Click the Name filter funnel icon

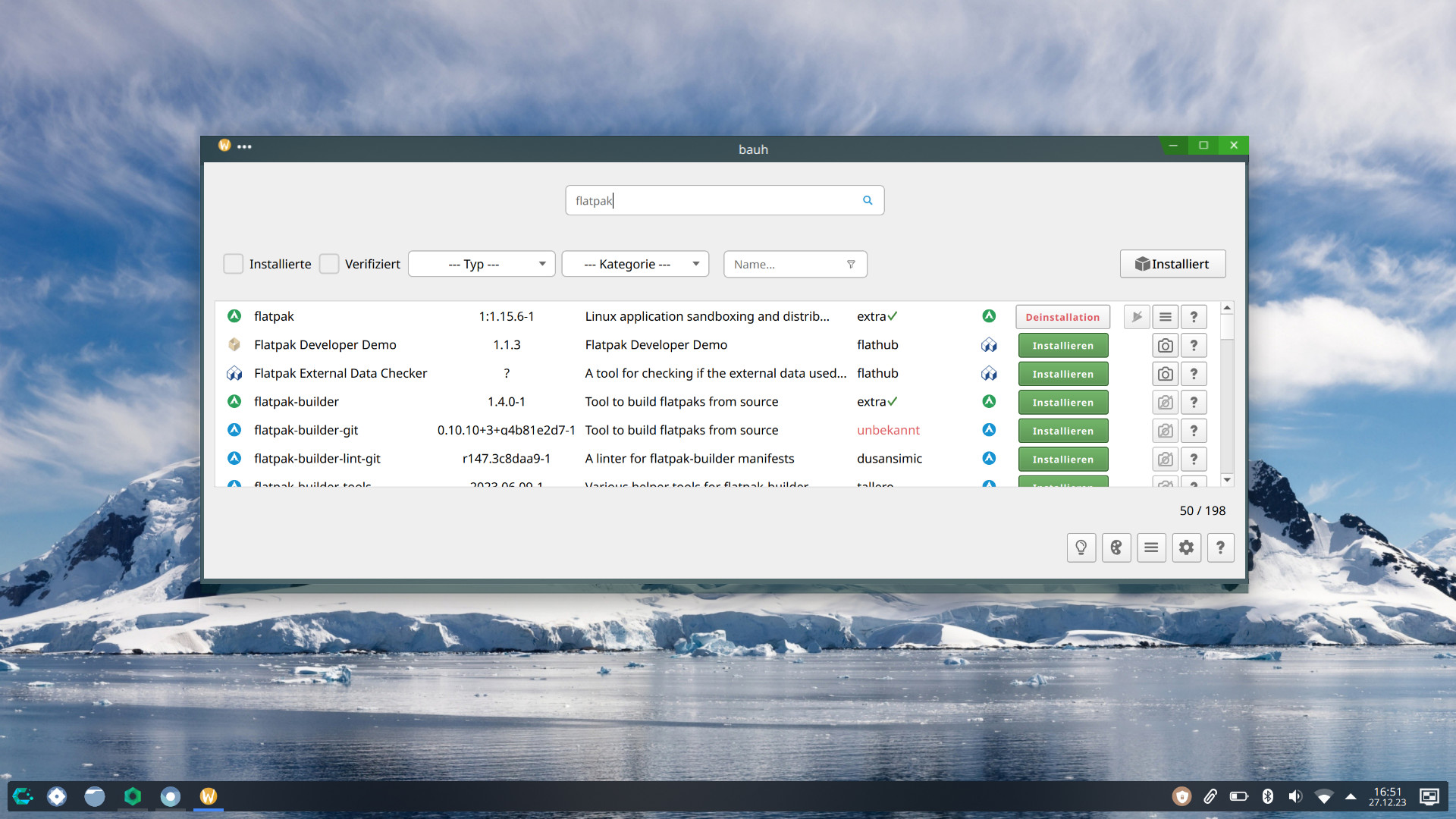(x=851, y=265)
